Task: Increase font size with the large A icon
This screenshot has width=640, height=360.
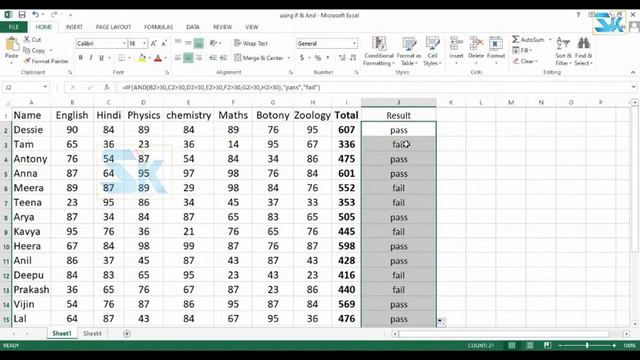Action: [x=154, y=43]
